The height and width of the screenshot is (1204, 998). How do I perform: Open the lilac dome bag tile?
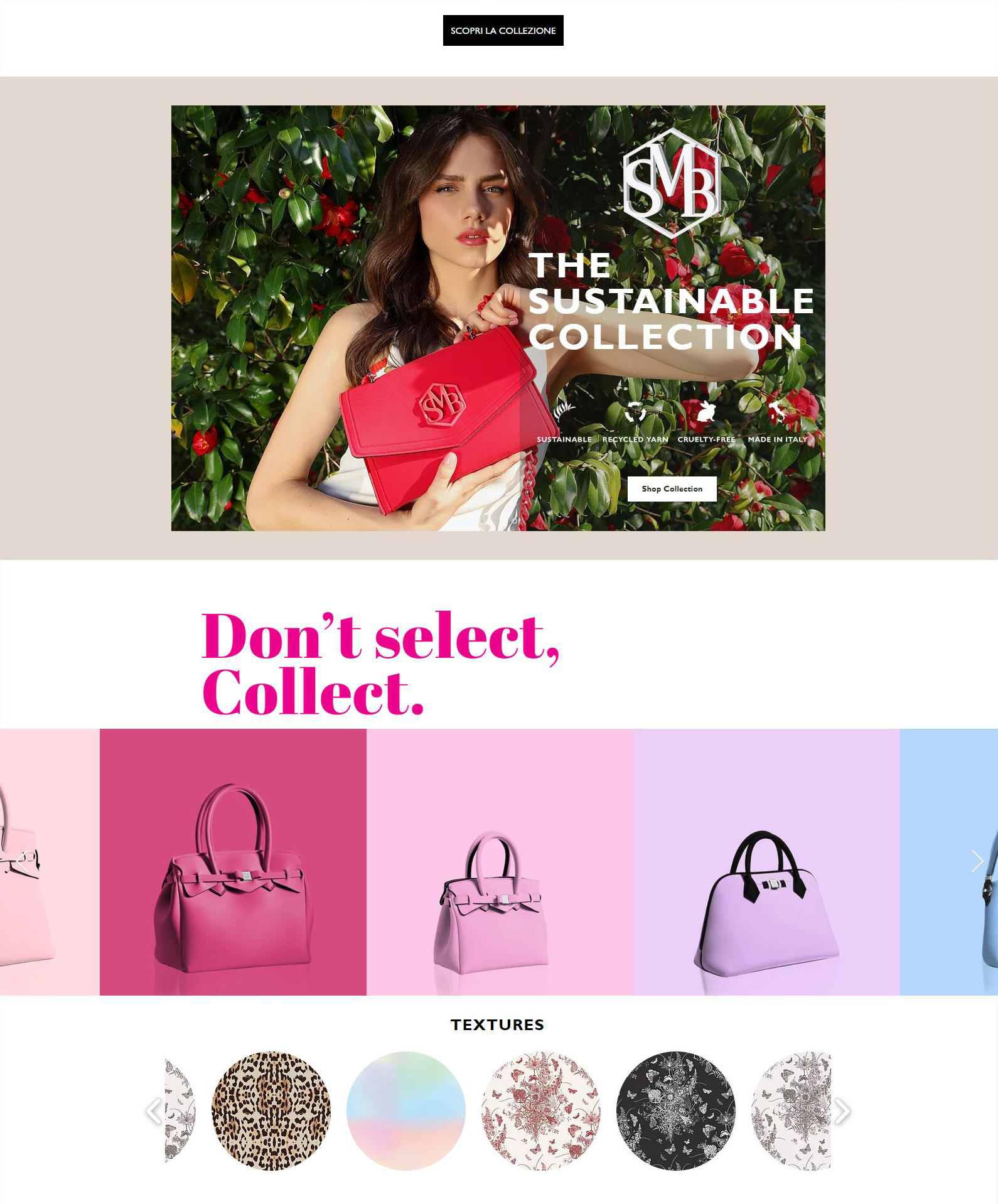(x=766, y=862)
